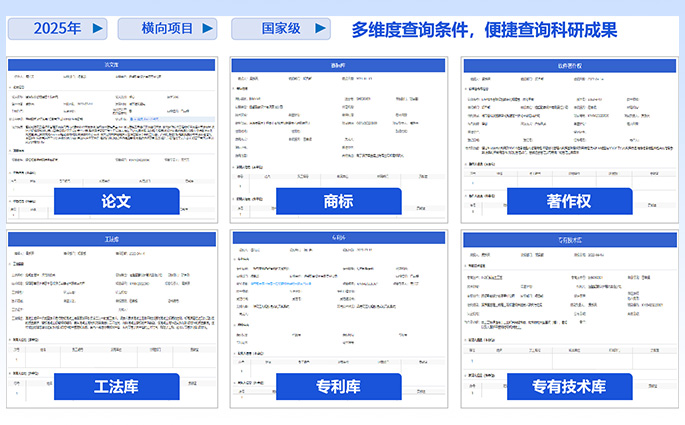
Task: Select the 著作权 label button
Action: (569, 201)
